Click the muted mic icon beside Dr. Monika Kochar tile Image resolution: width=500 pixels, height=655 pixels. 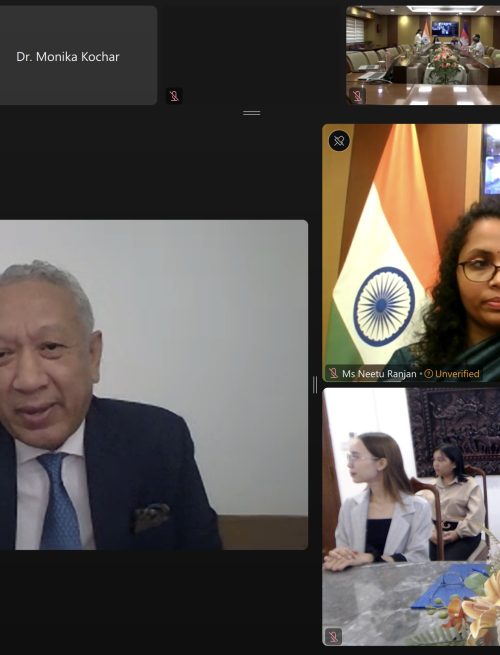click(x=174, y=96)
